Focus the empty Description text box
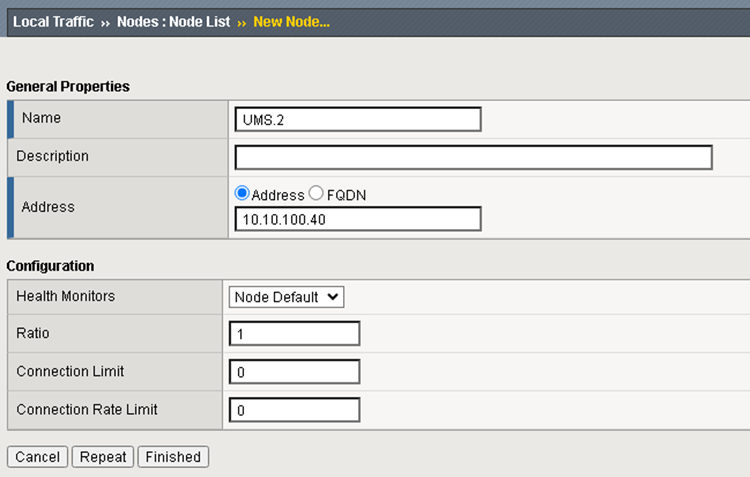Screen dimensions: 750x477 tap(473, 157)
